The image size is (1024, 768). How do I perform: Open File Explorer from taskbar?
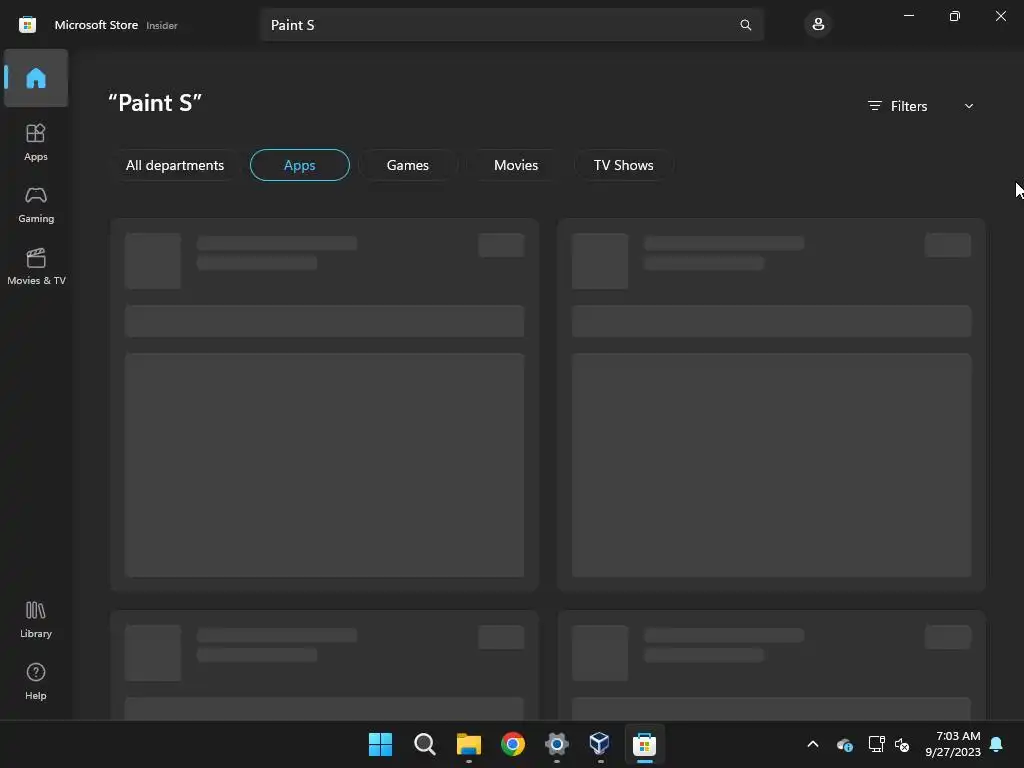[469, 744]
